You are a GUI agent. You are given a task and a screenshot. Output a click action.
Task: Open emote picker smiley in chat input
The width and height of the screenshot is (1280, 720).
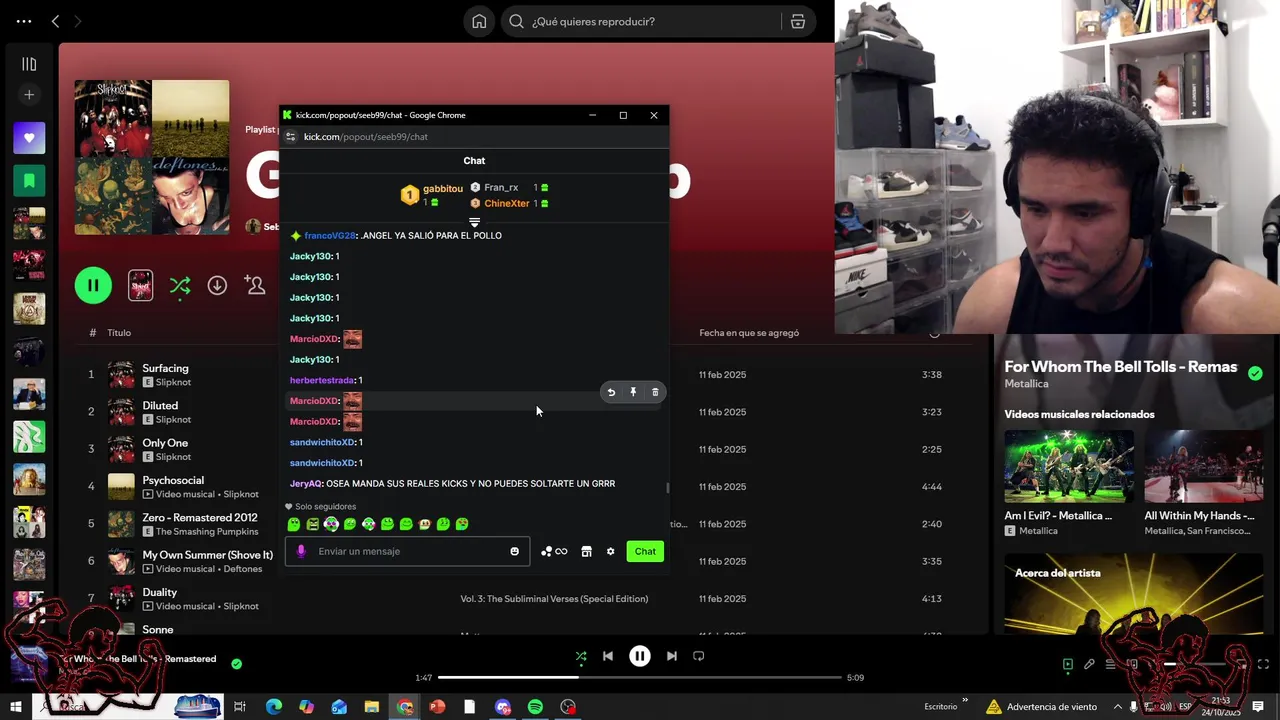[515, 551]
